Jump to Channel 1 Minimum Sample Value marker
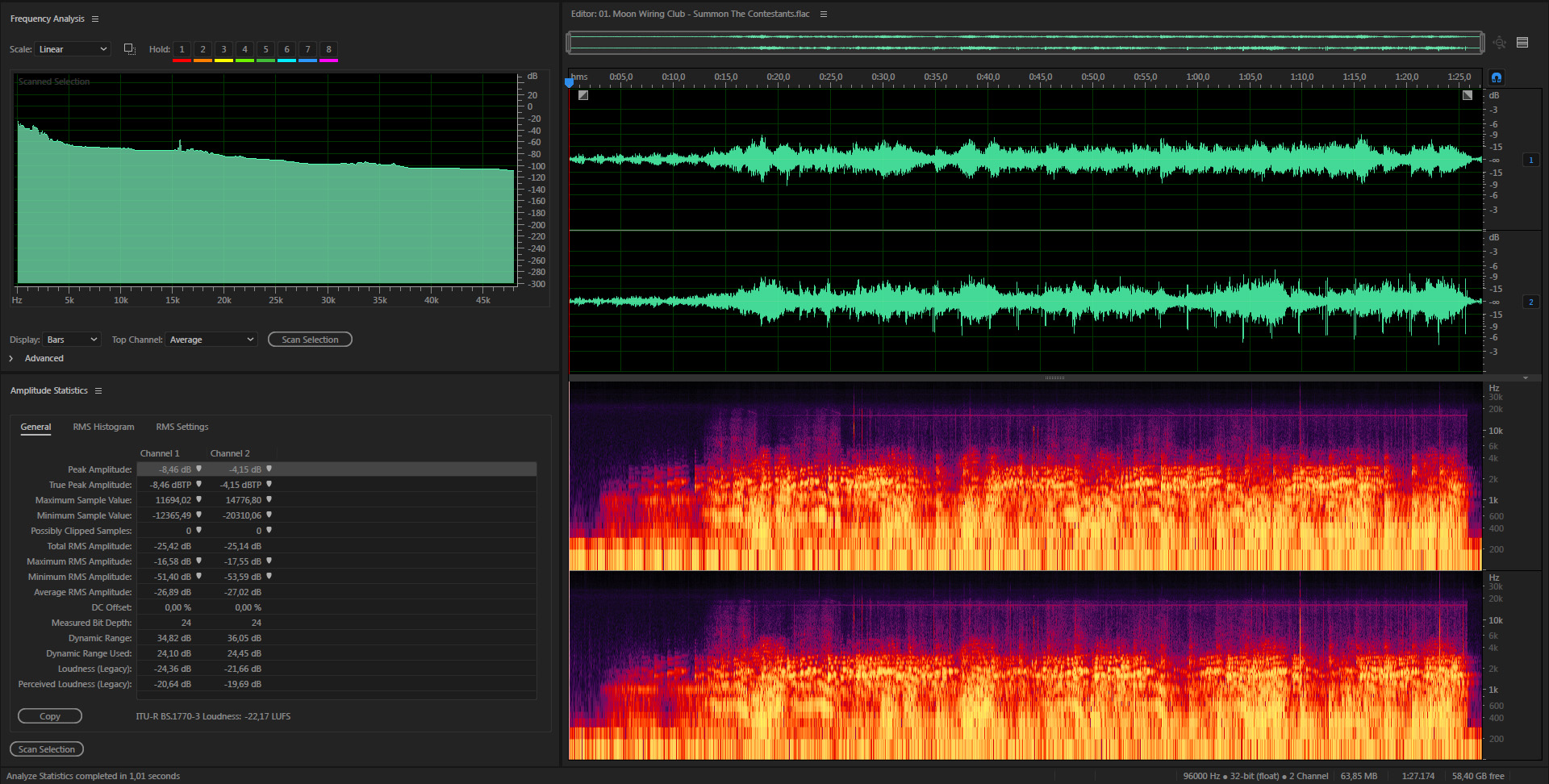This screenshot has width=1549, height=784. pyautogui.click(x=199, y=515)
